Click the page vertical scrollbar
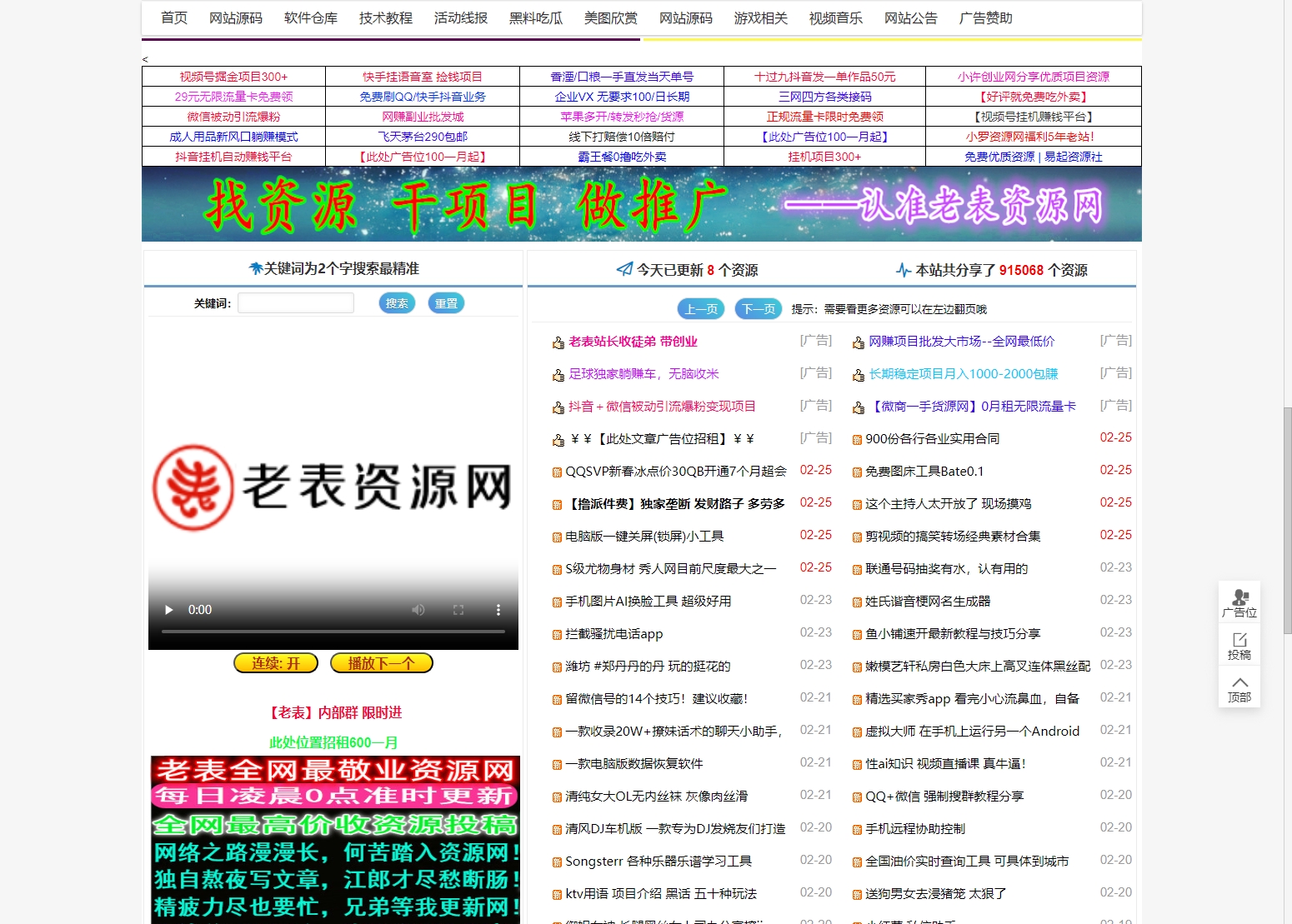 pos(1287,521)
